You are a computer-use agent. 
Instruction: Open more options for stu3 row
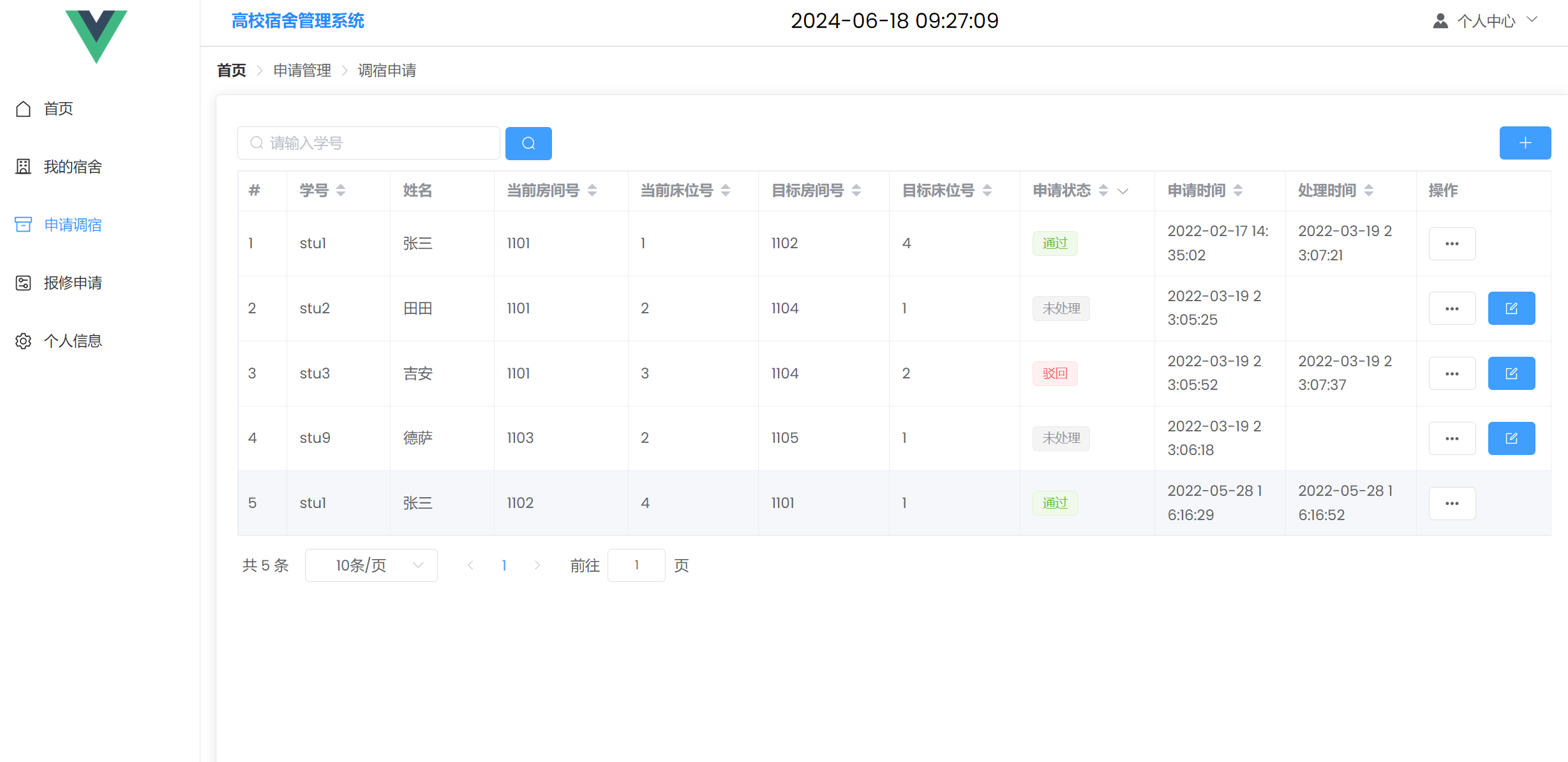coord(1452,373)
